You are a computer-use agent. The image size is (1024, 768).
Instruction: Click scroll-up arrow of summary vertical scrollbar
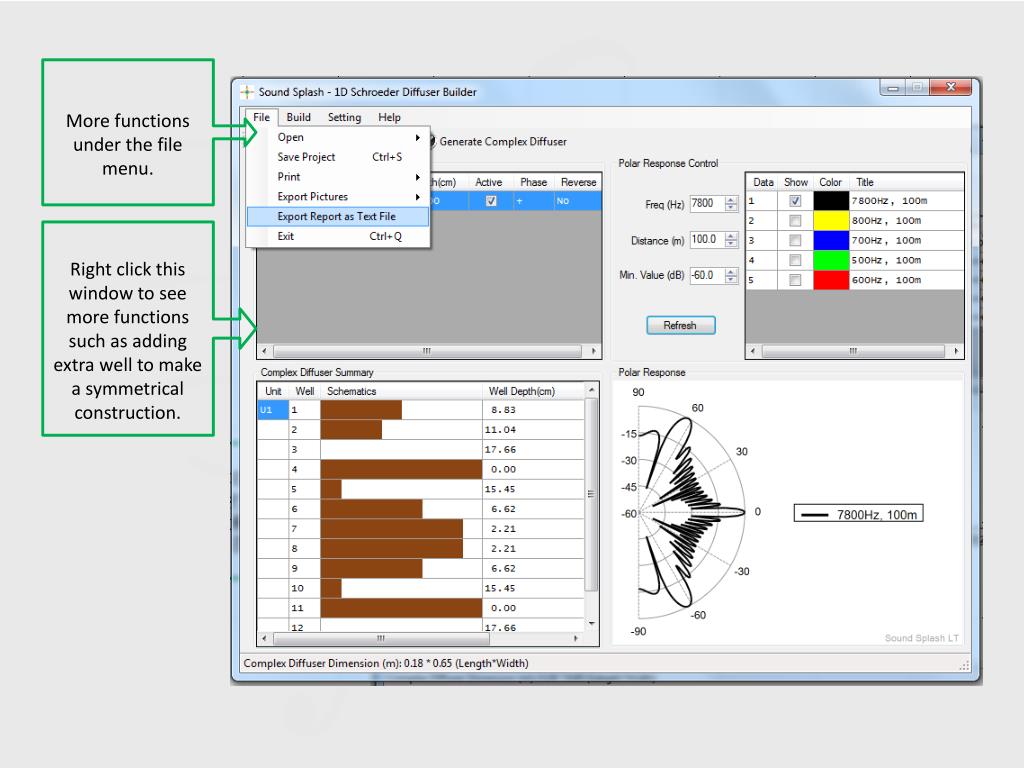592,390
